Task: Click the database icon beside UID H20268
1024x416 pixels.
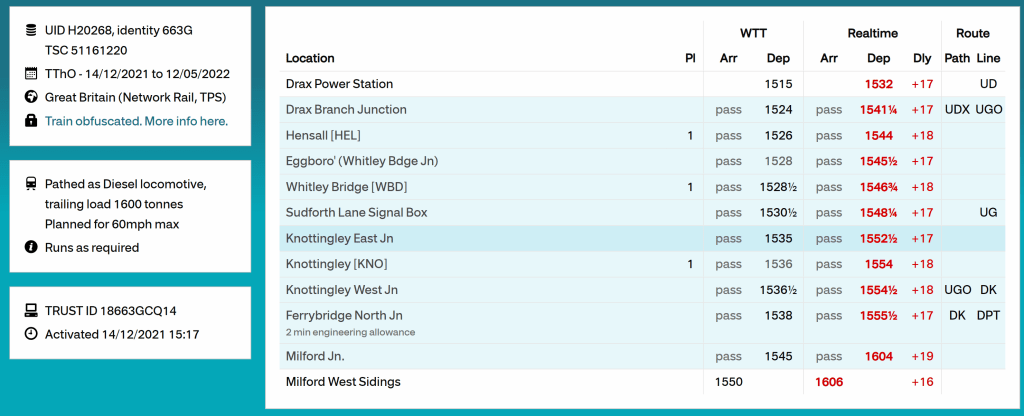Action: pos(30,31)
